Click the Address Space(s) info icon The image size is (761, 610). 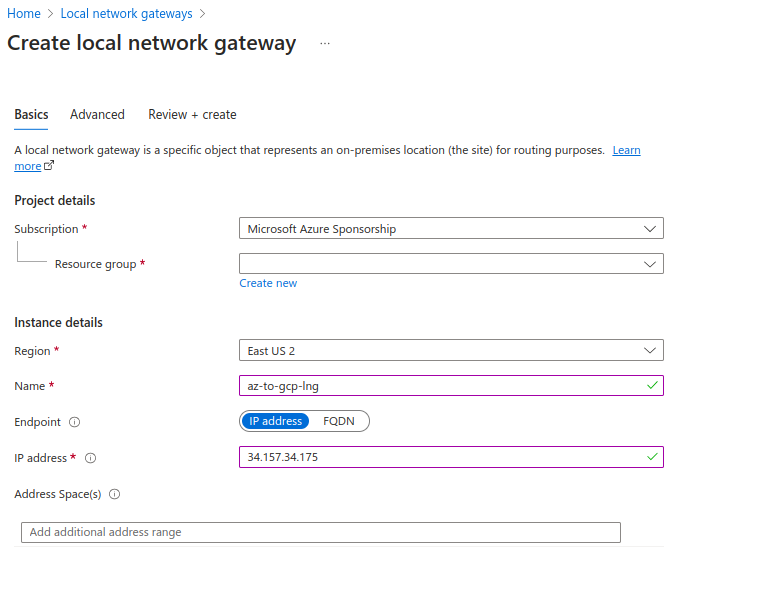point(115,494)
